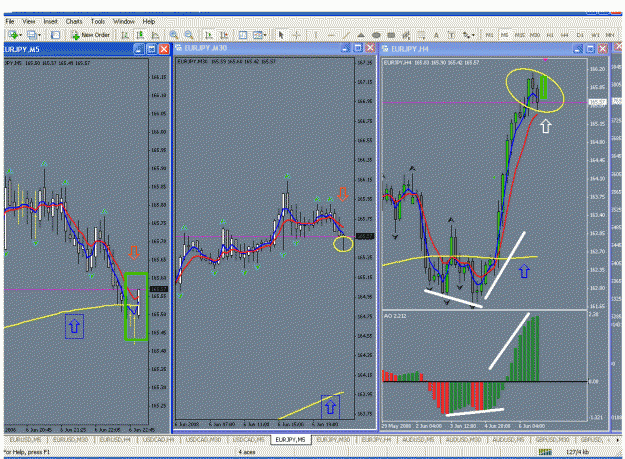Viewport: 625px width, 459px height.
Task: Toggle the Market Watch window icon
Action: coord(55,35)
